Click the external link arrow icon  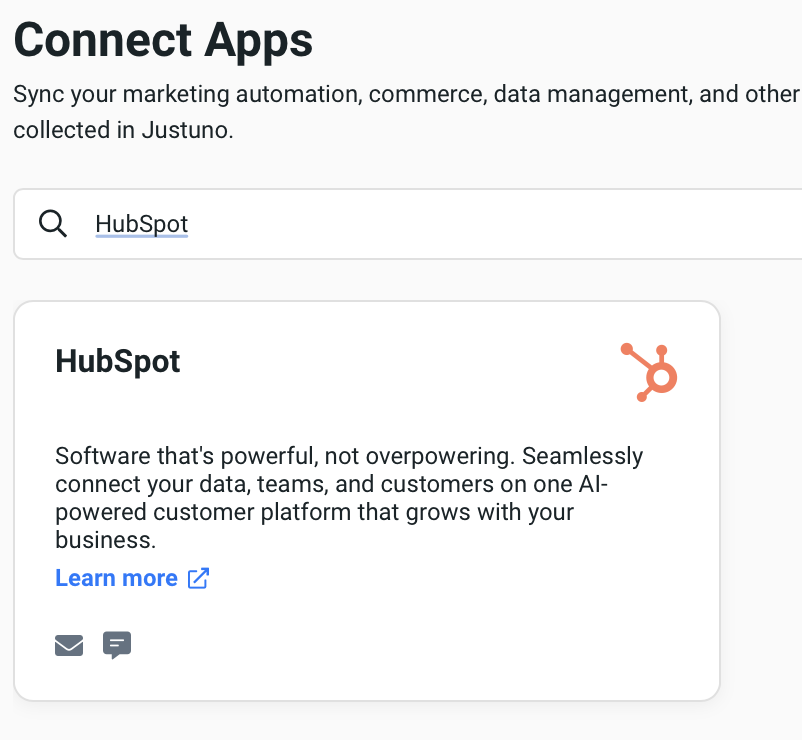click(x=198, y=578)
